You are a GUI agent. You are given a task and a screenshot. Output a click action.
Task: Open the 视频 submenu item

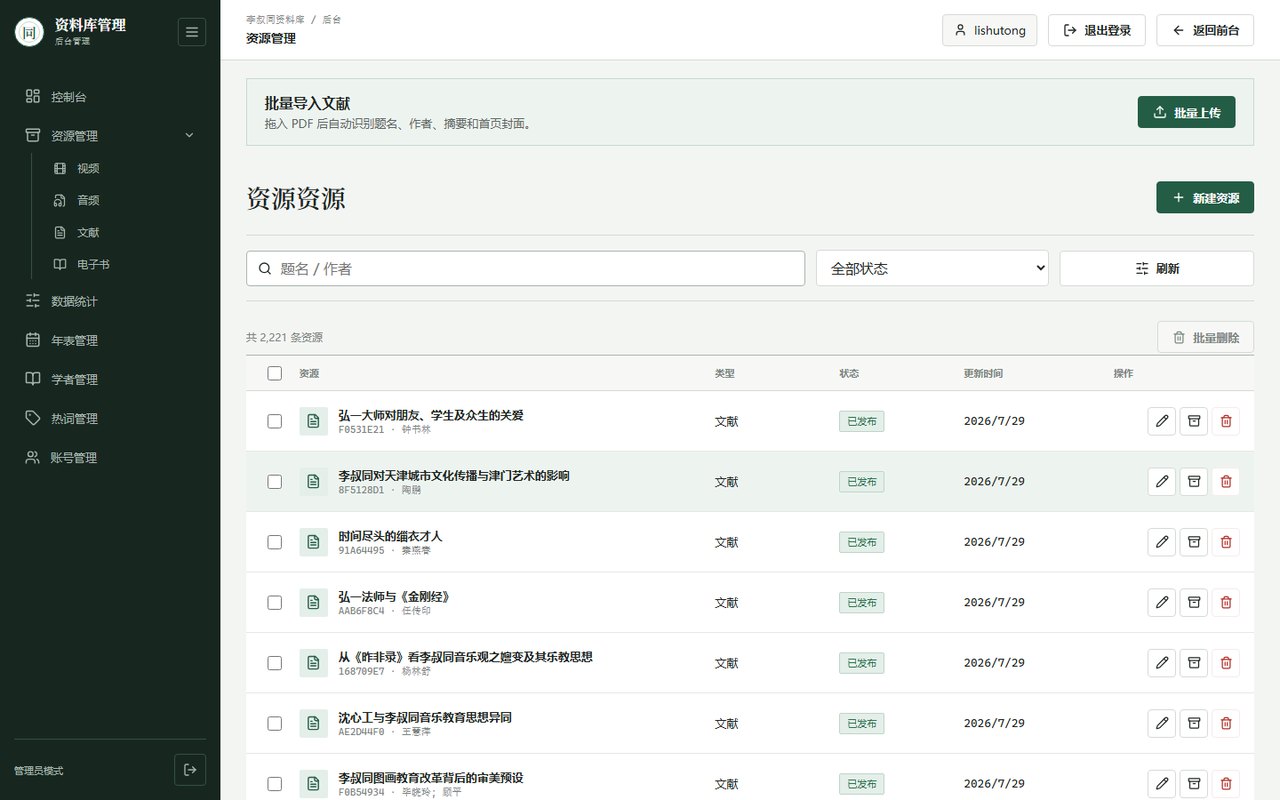(126, 168)
